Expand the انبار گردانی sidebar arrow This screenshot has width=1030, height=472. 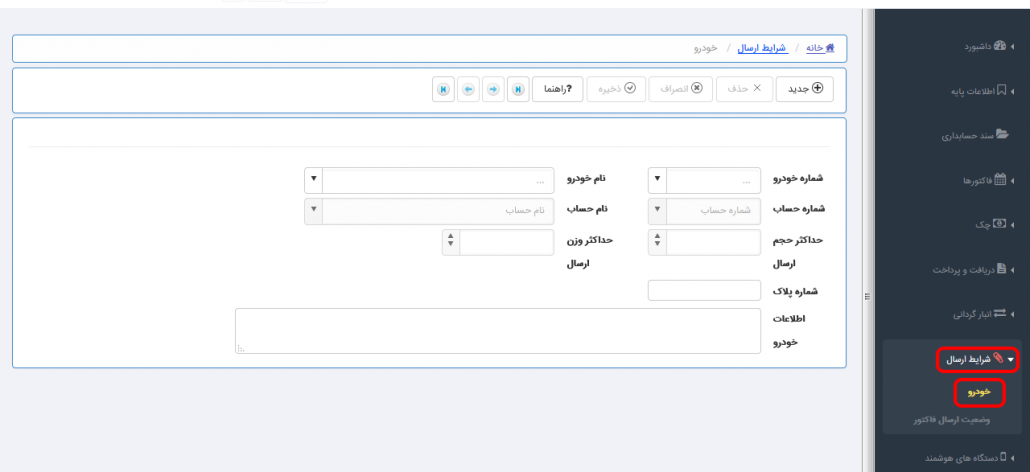pos(1012,314)
